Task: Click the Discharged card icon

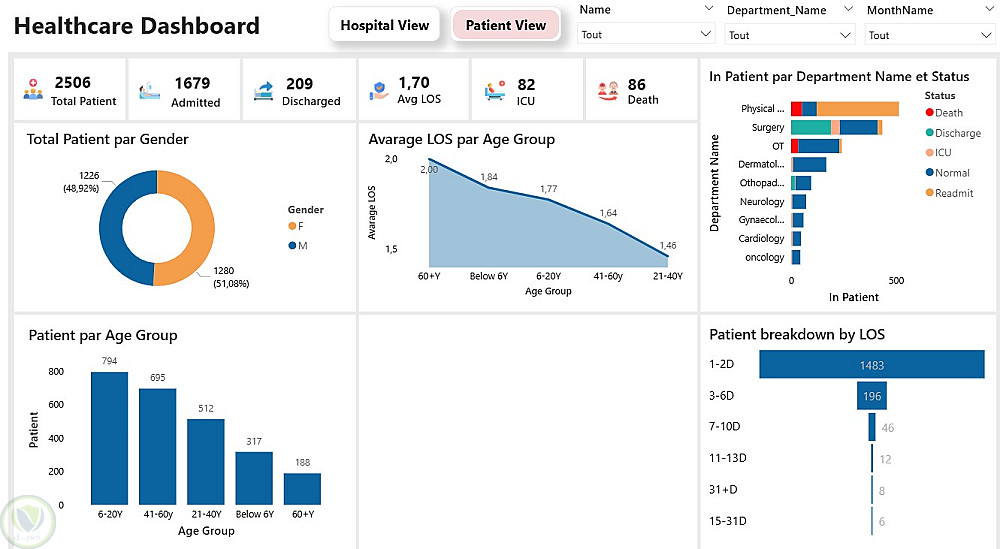Action: pos(264,91)
